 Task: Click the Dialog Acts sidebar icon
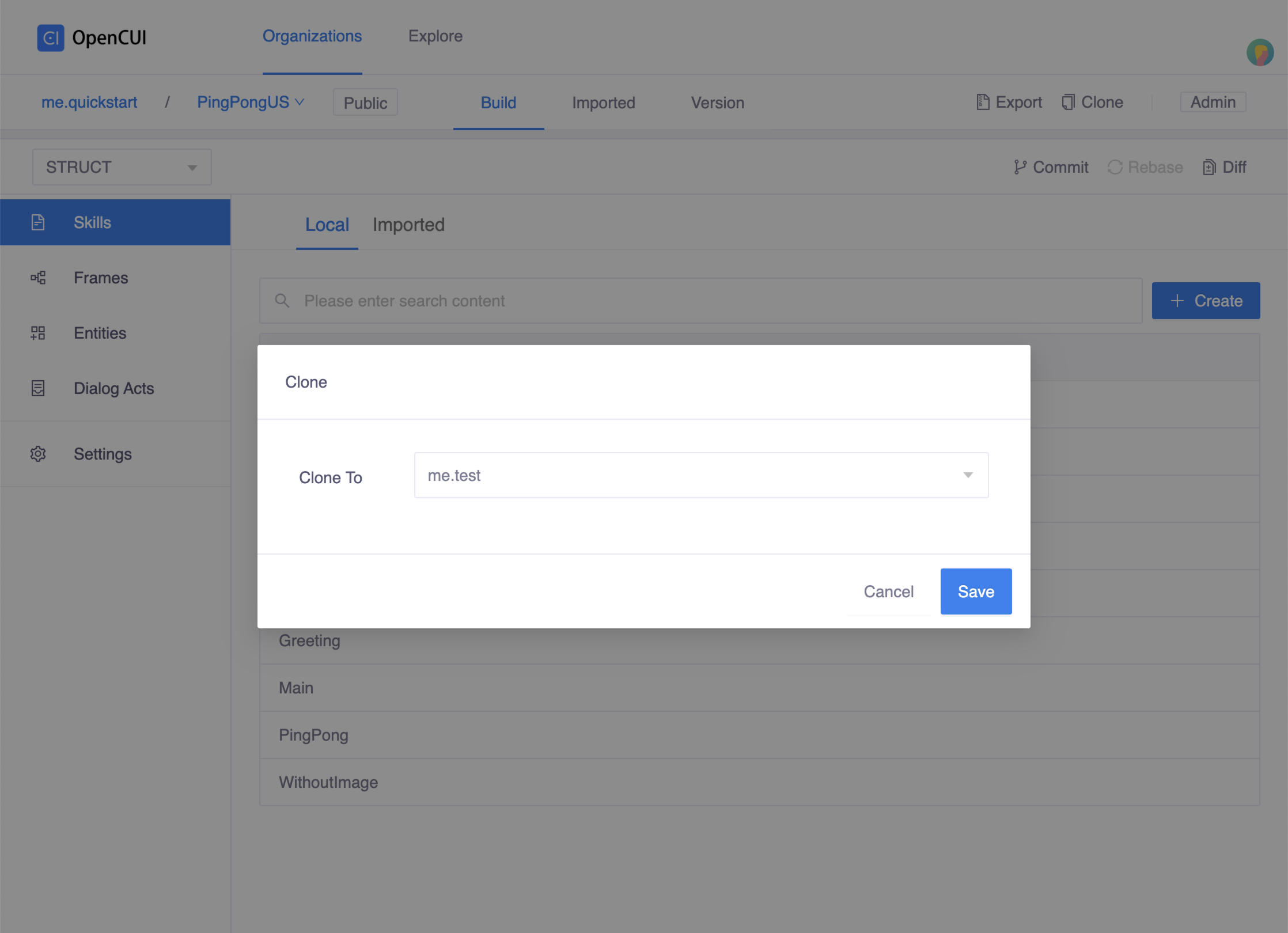[38, 388]
